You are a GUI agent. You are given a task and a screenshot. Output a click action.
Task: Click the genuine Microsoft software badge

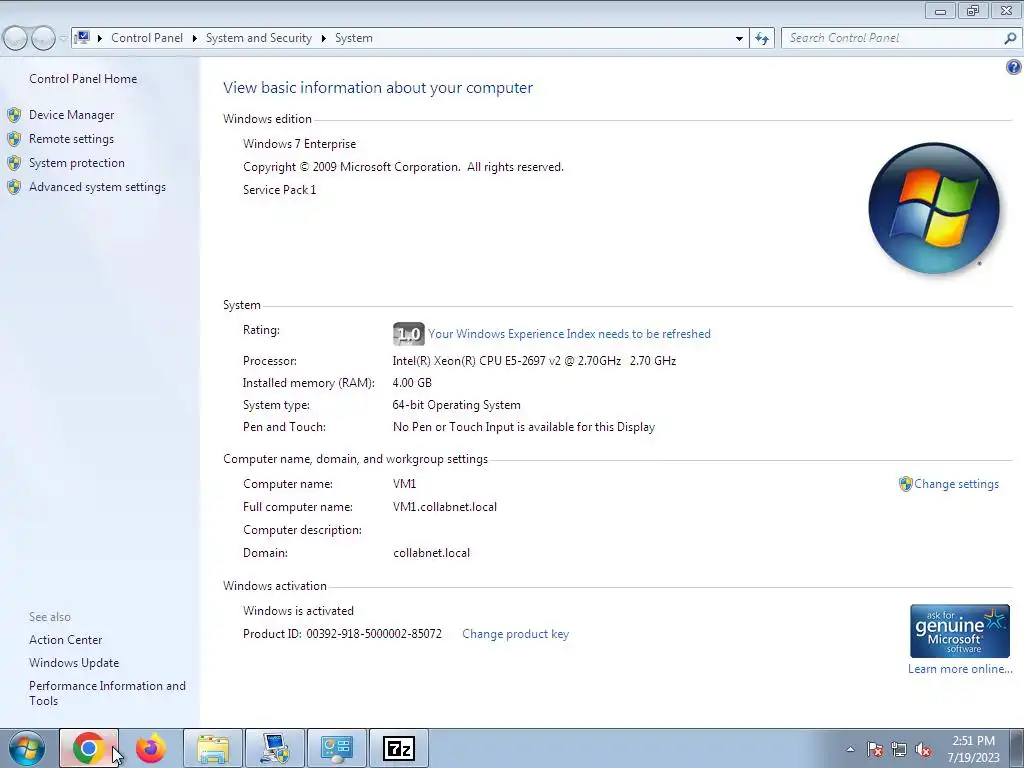tap(959, 631)
